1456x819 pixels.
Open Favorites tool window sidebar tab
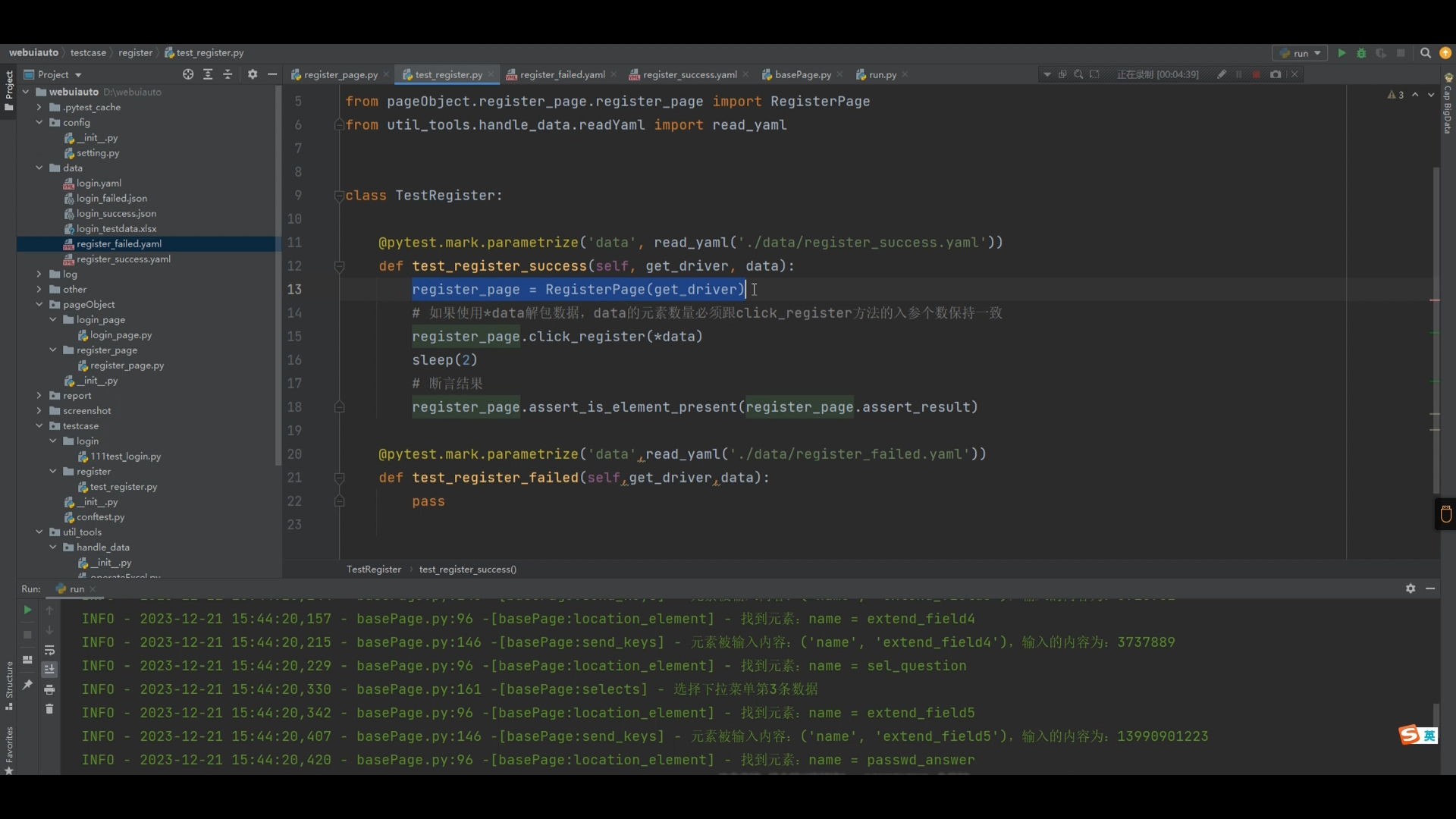click(x=9, y=749)
